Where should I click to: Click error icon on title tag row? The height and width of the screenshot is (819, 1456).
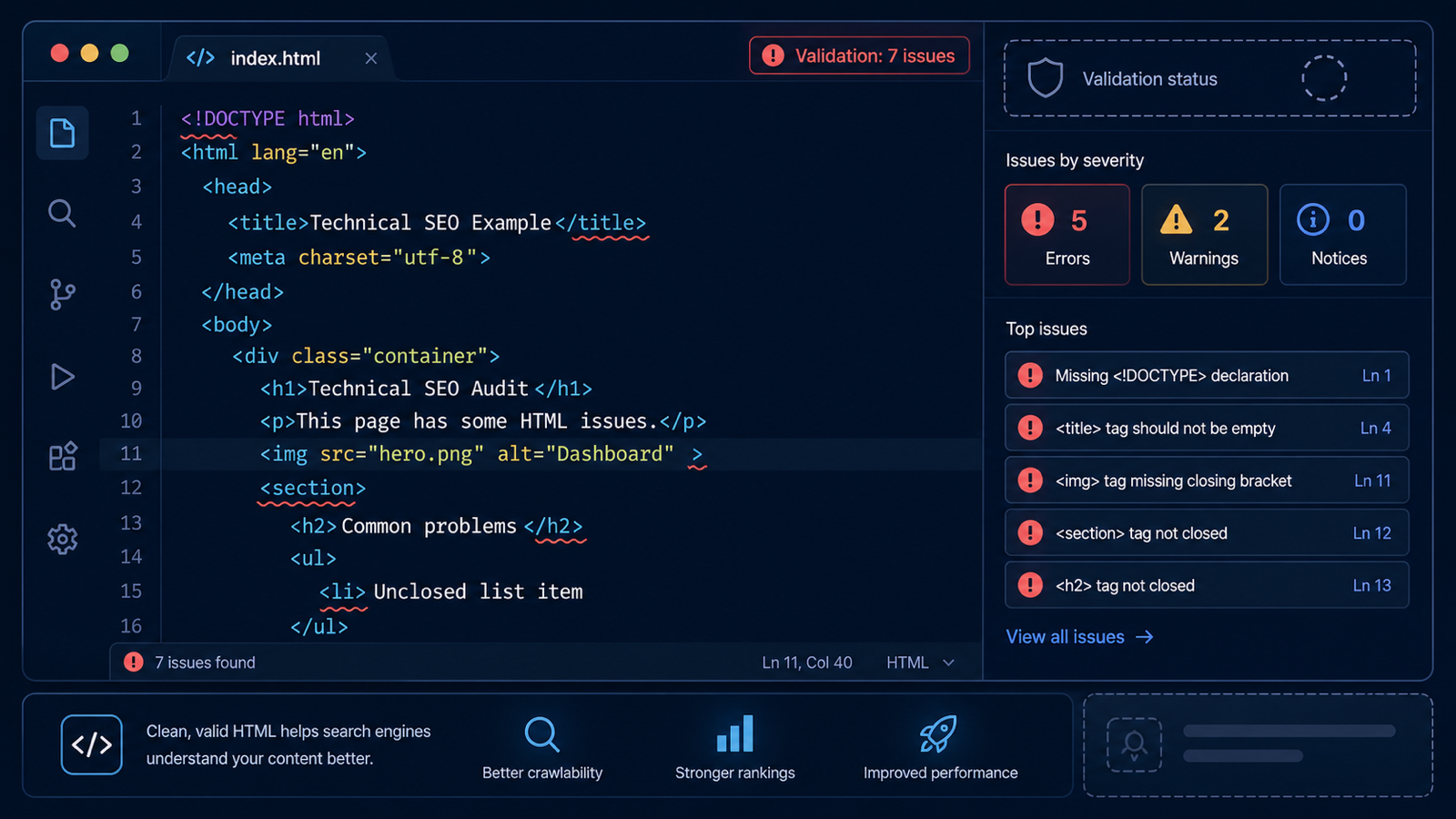coord(1030,428)
